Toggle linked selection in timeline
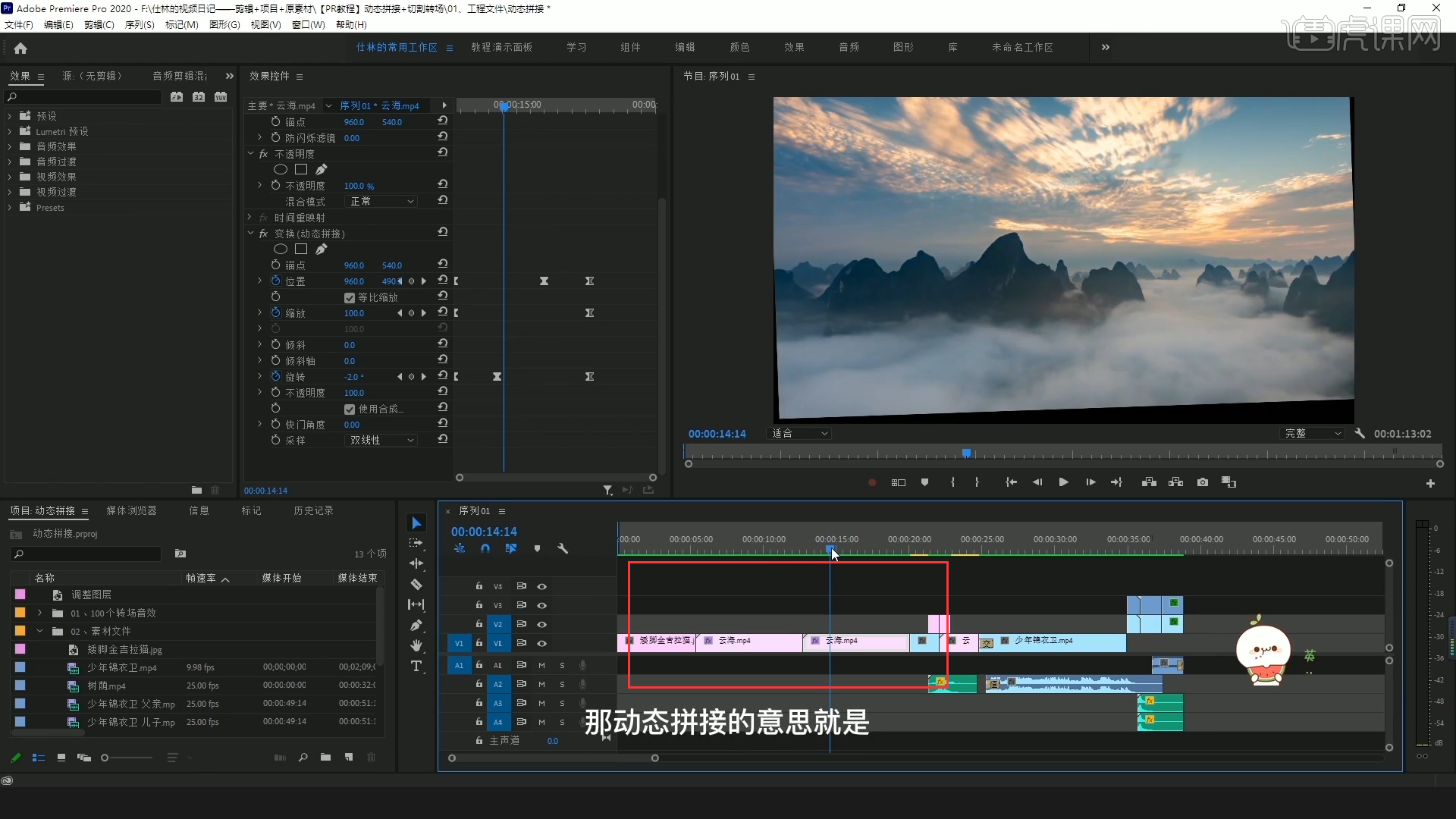 511,548
